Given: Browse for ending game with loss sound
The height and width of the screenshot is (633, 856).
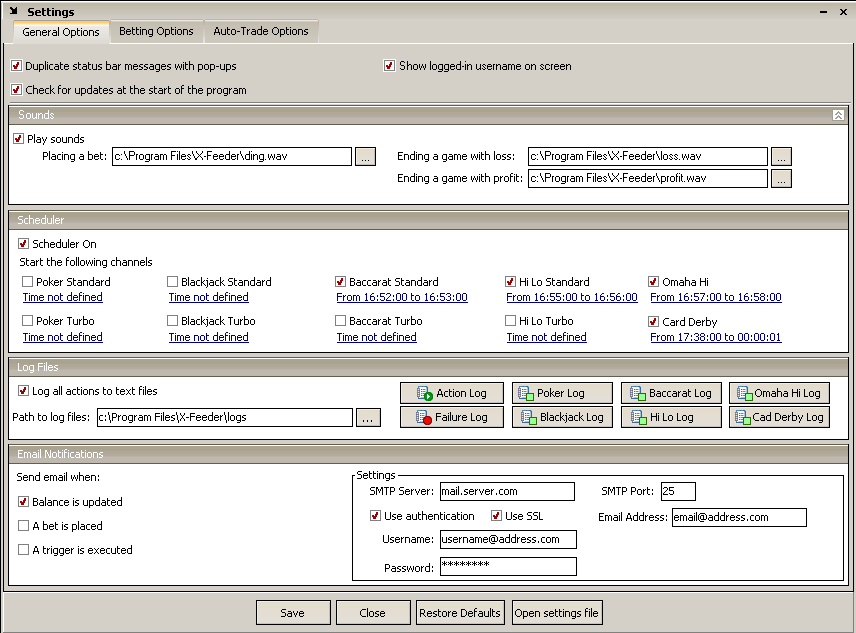Looking at the screenshot, I should [x=781, y=157].
